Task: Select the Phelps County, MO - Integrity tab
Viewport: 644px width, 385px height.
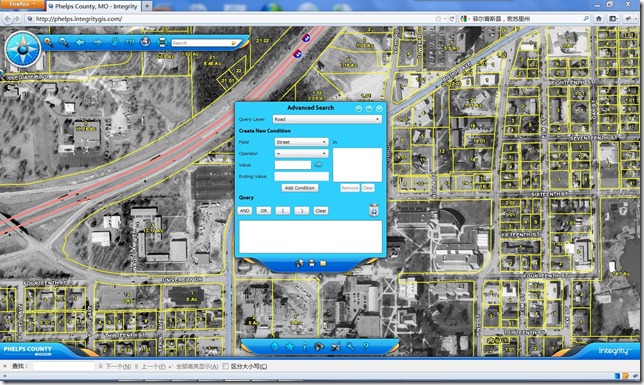Action: pos(93,6)
